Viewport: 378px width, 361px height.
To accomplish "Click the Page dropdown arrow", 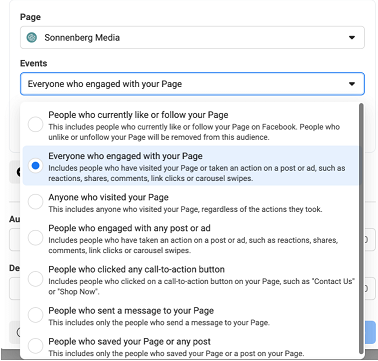I will click(x=352, y=38).
